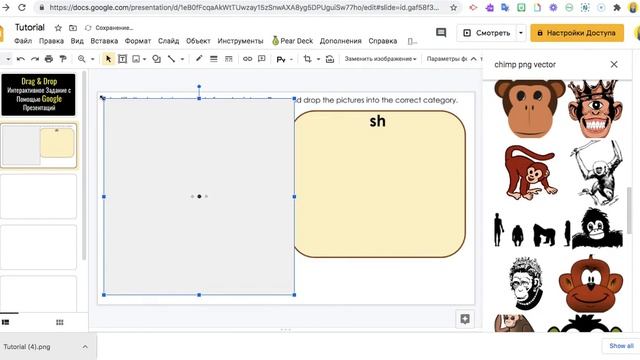
Task: Open the Формат menu
Action: click(138, 41)
